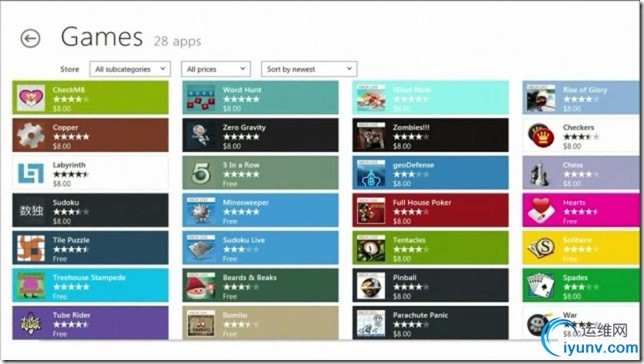644x364 pixels.
Task: Click the Chess pieces icon
Action: [x=541, y=173]
